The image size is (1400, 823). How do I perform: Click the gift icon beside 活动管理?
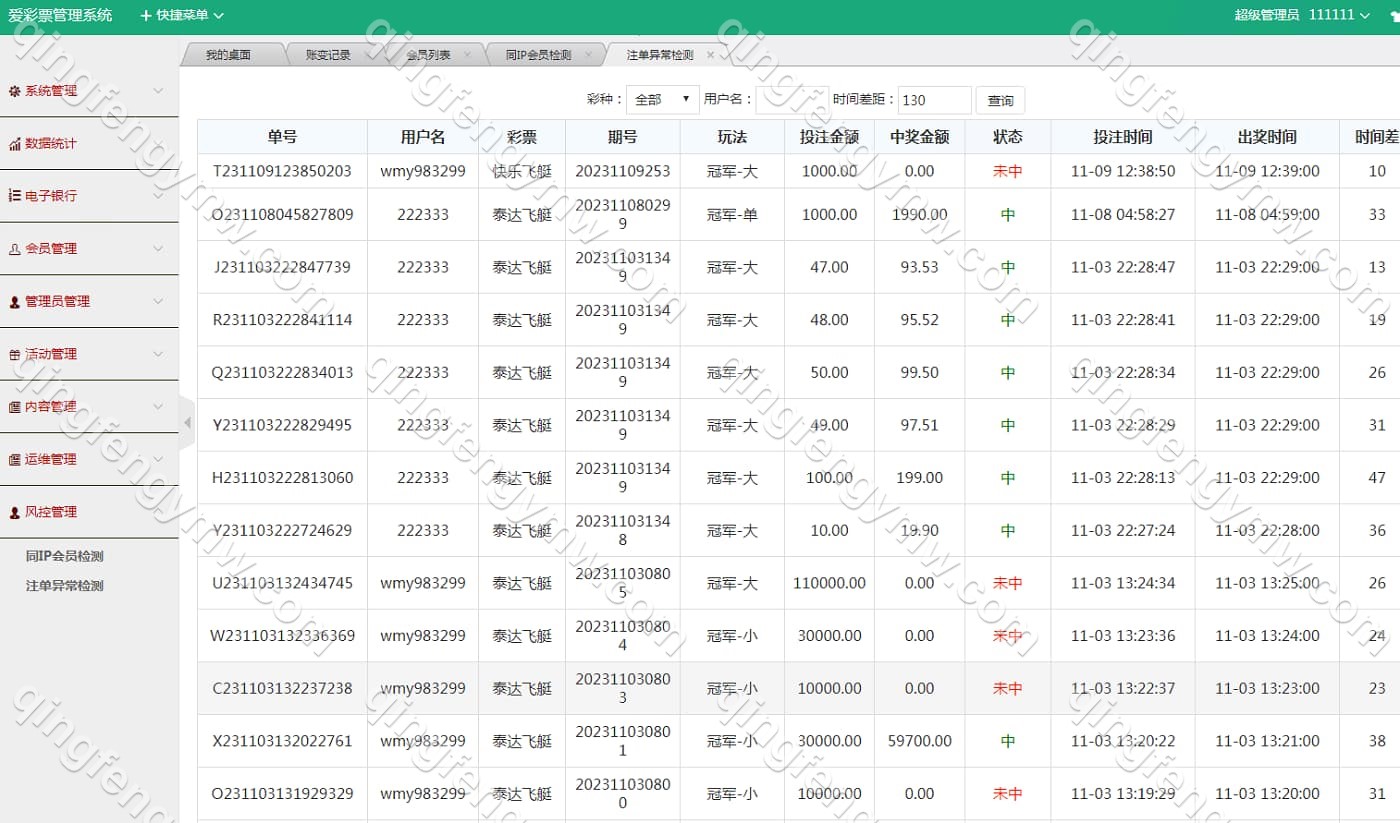coord(14,355)
